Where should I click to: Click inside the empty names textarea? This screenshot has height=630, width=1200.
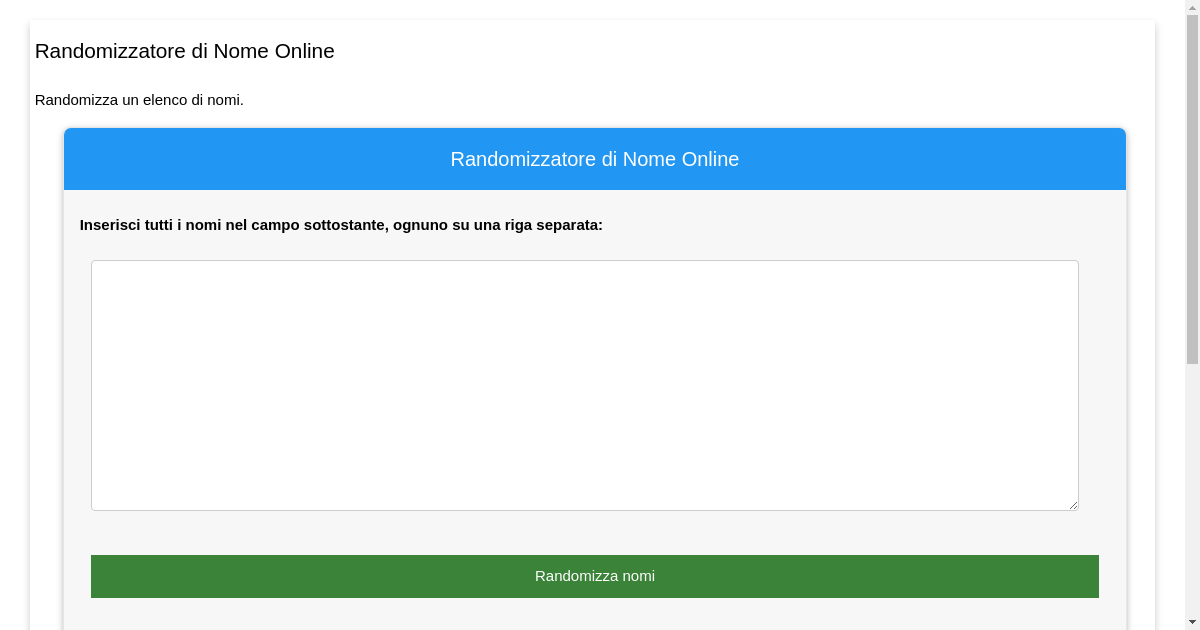click(584, 384)
